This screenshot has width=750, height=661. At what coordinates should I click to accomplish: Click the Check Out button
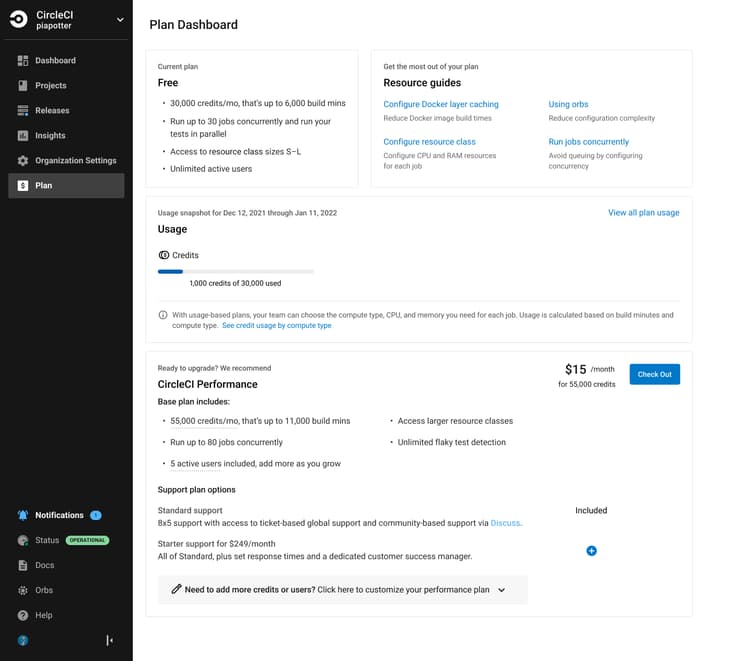click(x=654, y=374)
